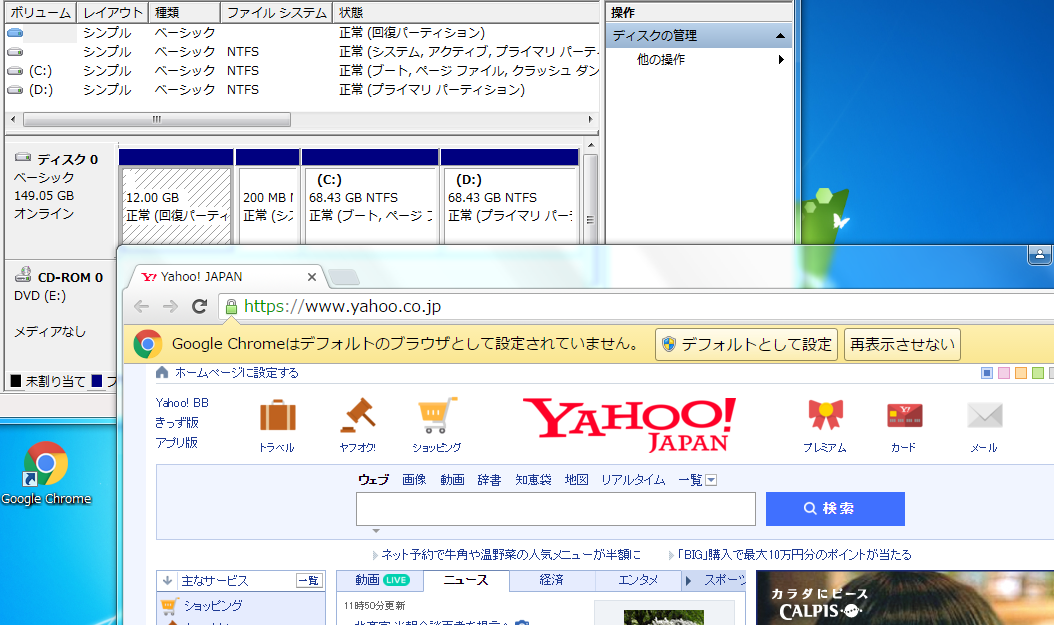Open the Google Chrome desktop shortcut
Viewport: 1054px width, 625px height.
(46, 472)
